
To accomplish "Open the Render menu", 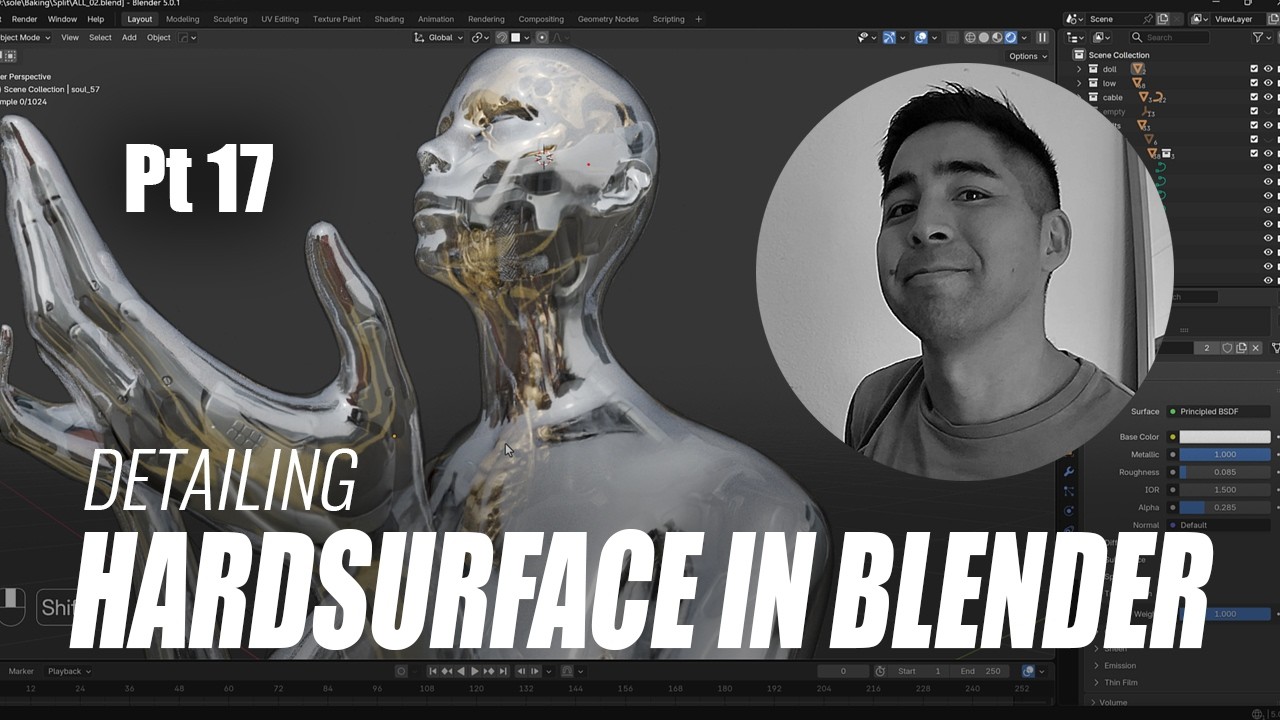I will [x=24, y=19].
